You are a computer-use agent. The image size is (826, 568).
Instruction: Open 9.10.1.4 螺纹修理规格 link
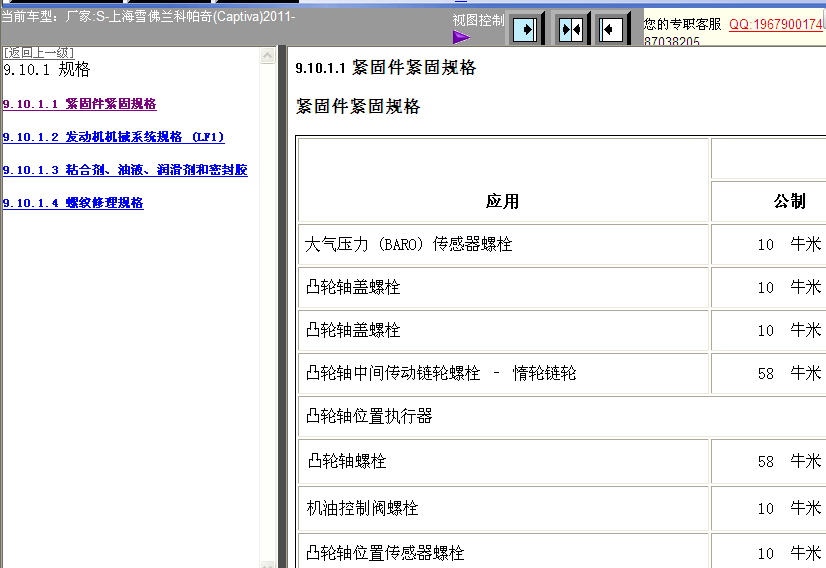[73, 203]
